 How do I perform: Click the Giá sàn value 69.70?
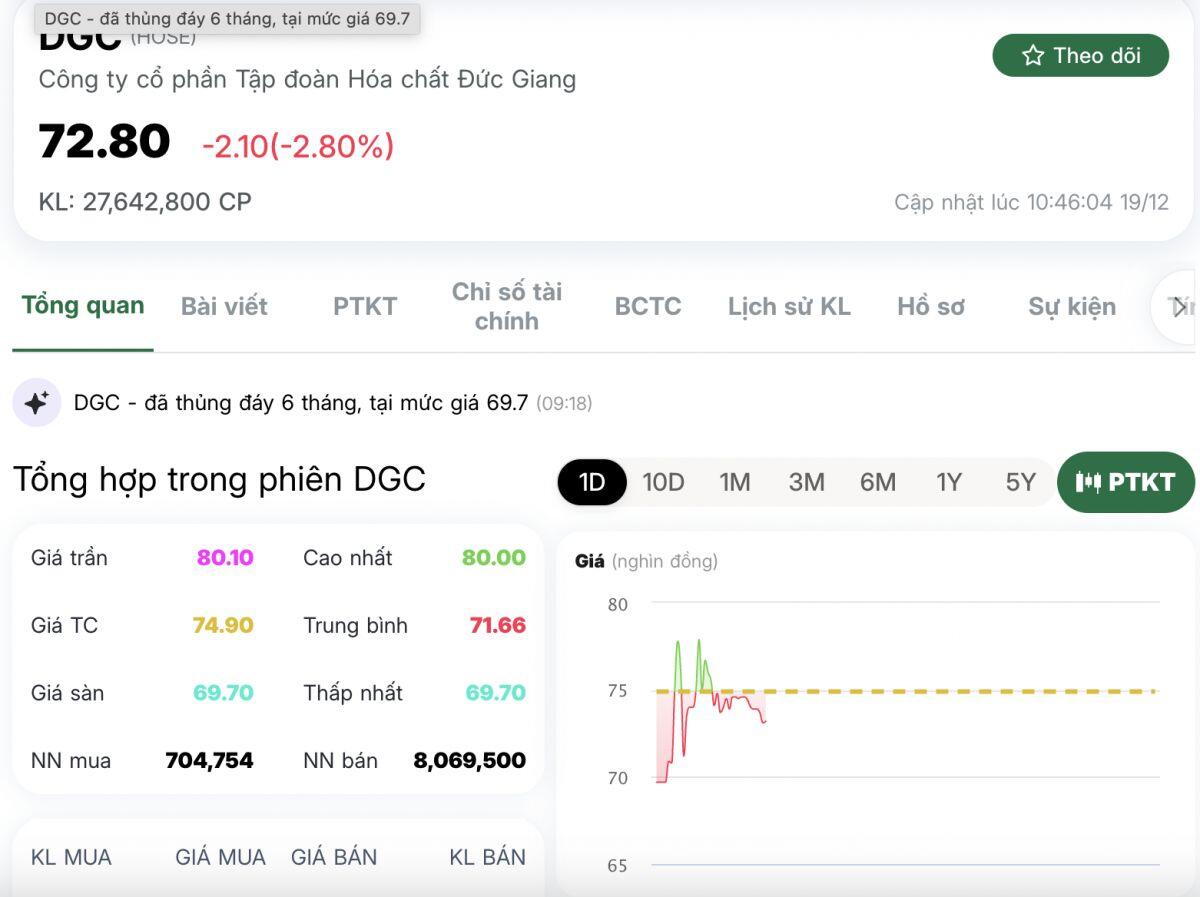point(223,692)
